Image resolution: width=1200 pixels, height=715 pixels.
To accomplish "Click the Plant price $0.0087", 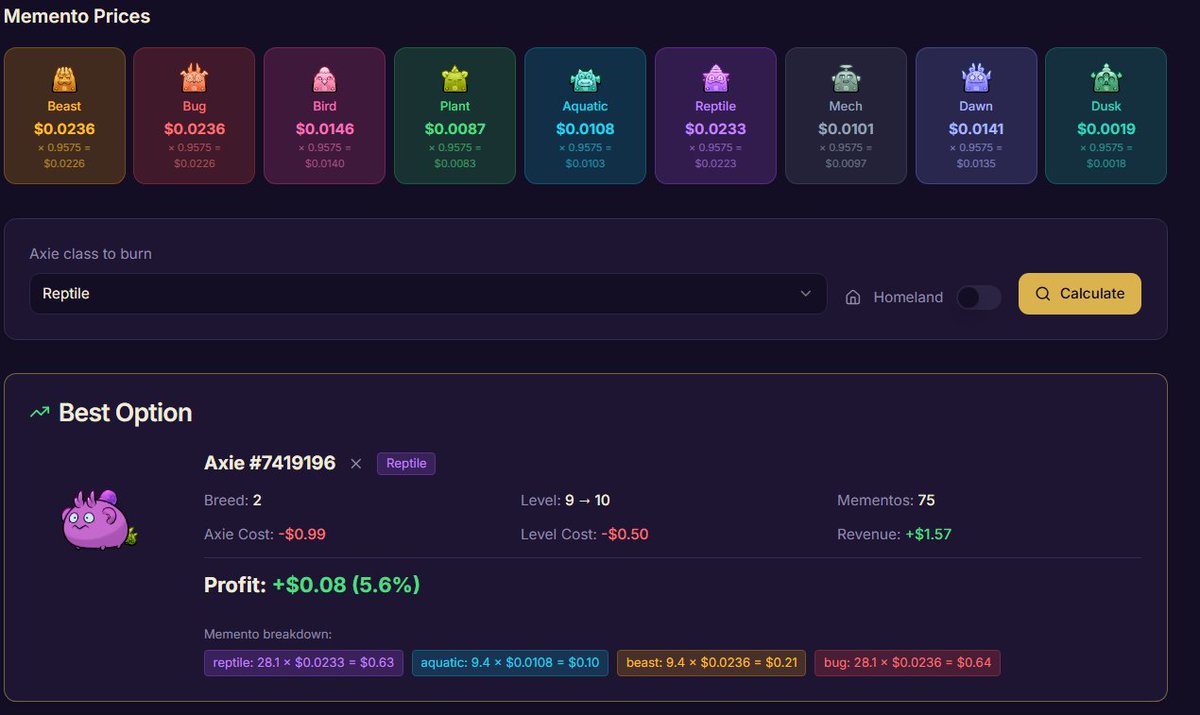I will coord(455,128).
